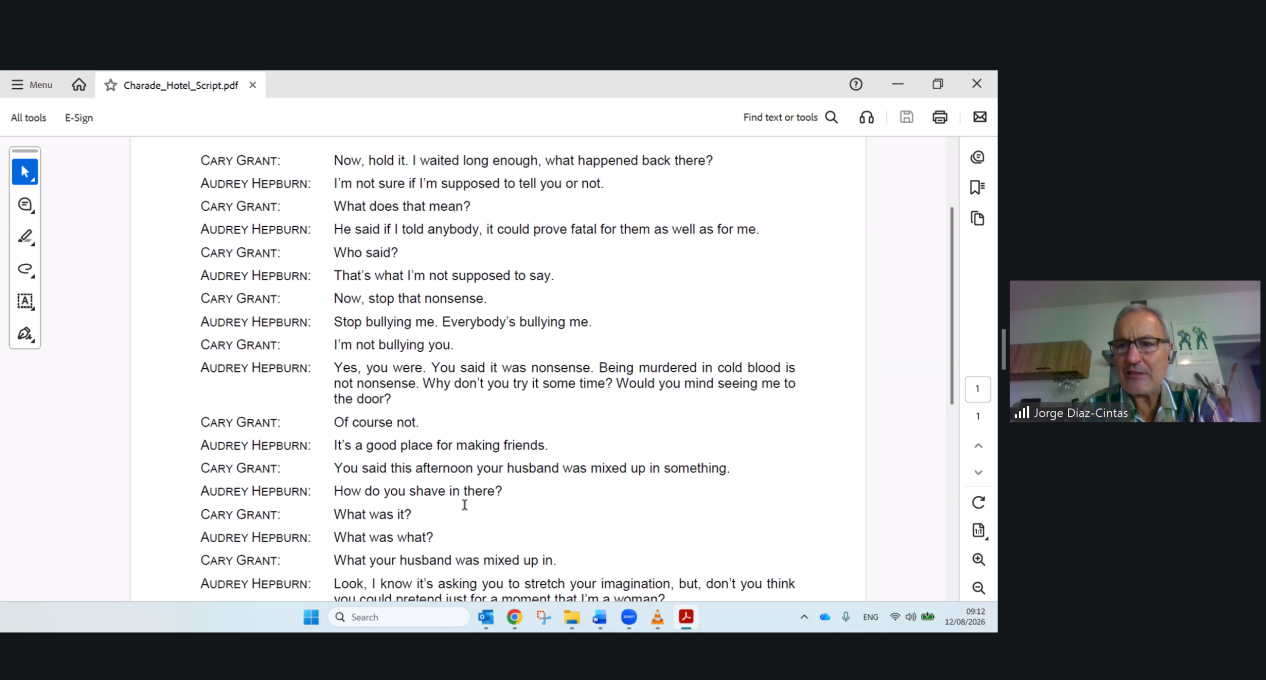
Task: Show hidden tray icons chevron
Action: (804, 617)
